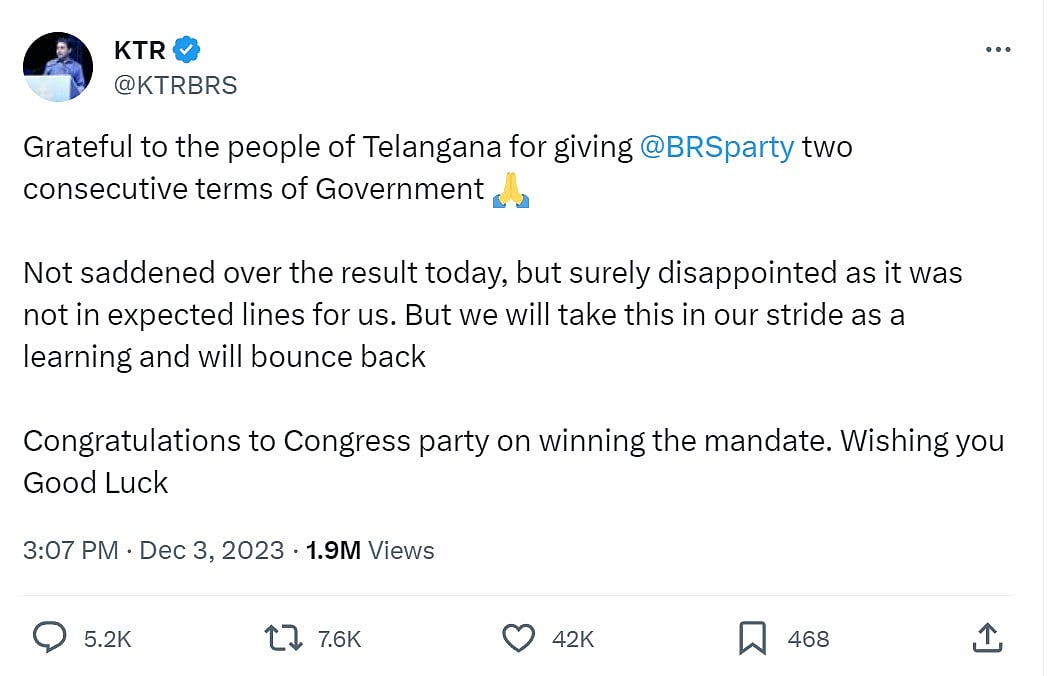Follow the @BRSparty mention link
1048x676 pixels.
click(716, 147)
